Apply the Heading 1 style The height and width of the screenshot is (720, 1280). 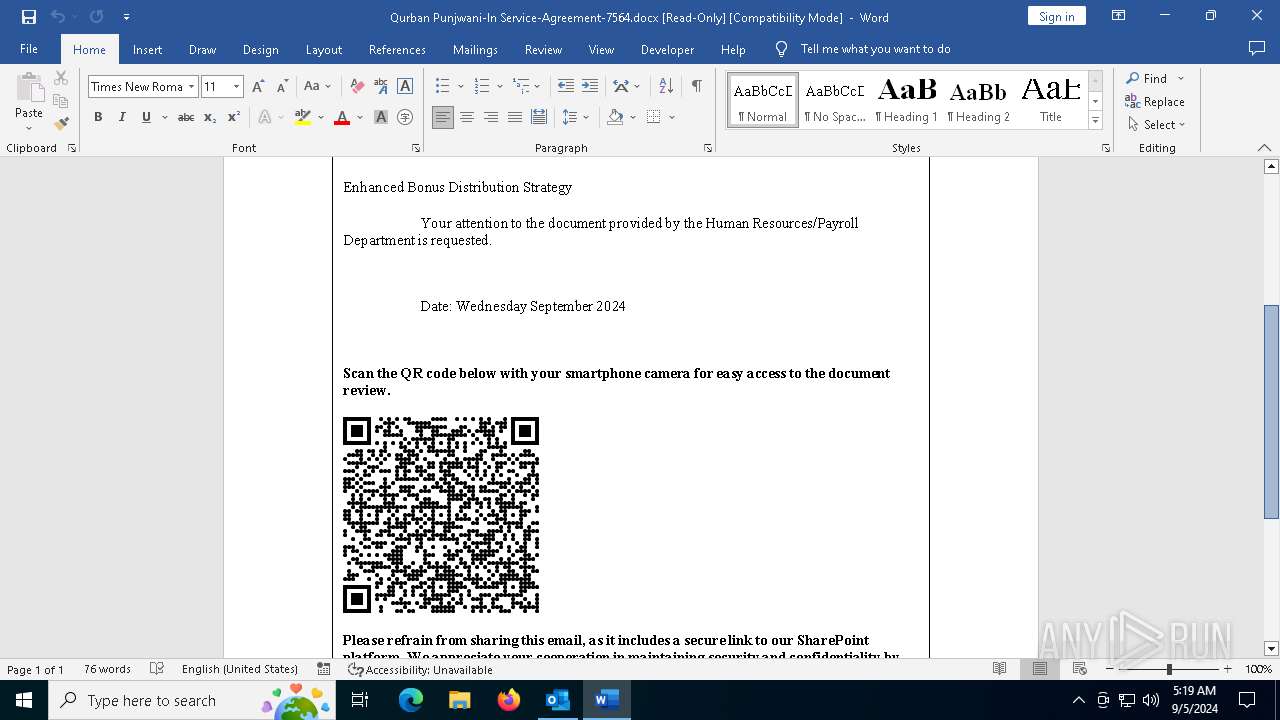point(907,100)
